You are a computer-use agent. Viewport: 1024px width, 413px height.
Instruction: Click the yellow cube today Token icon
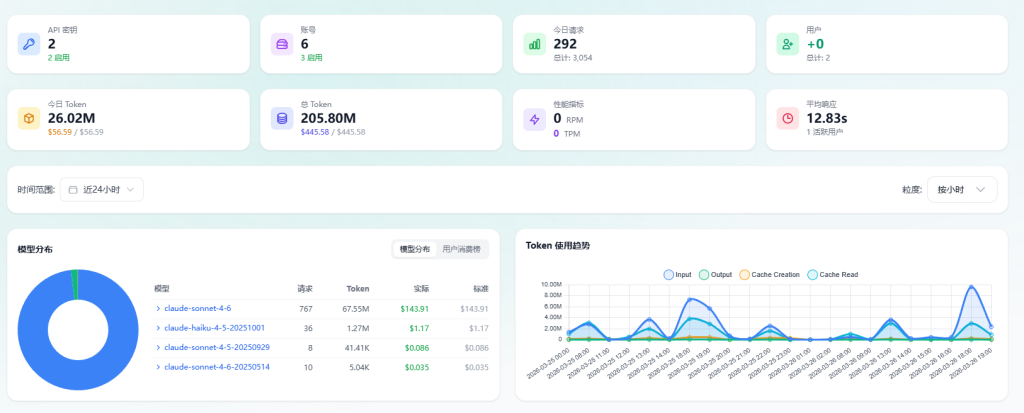click(x=29, y=119)
